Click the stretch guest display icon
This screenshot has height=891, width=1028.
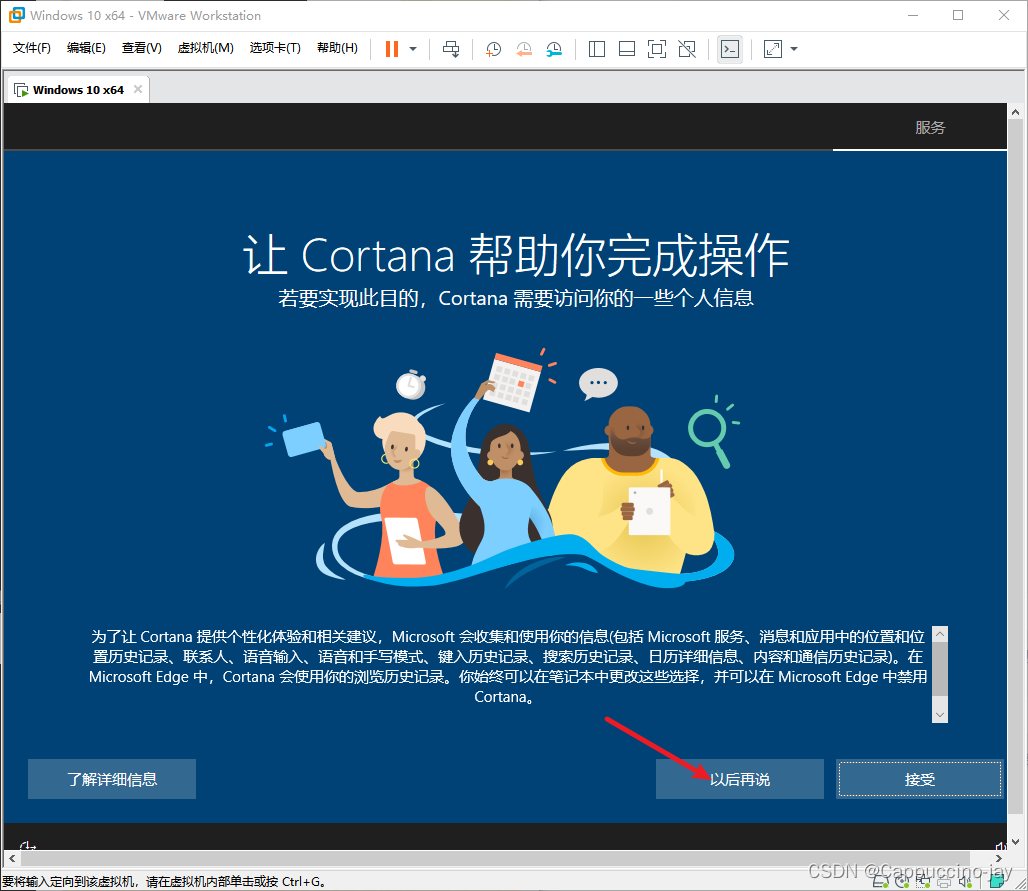[773, 49]
